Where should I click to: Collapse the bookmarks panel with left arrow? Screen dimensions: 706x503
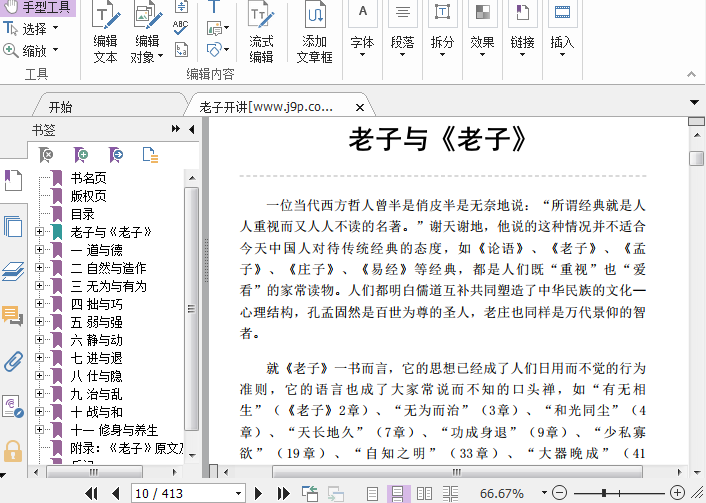(x=192, y=130)
